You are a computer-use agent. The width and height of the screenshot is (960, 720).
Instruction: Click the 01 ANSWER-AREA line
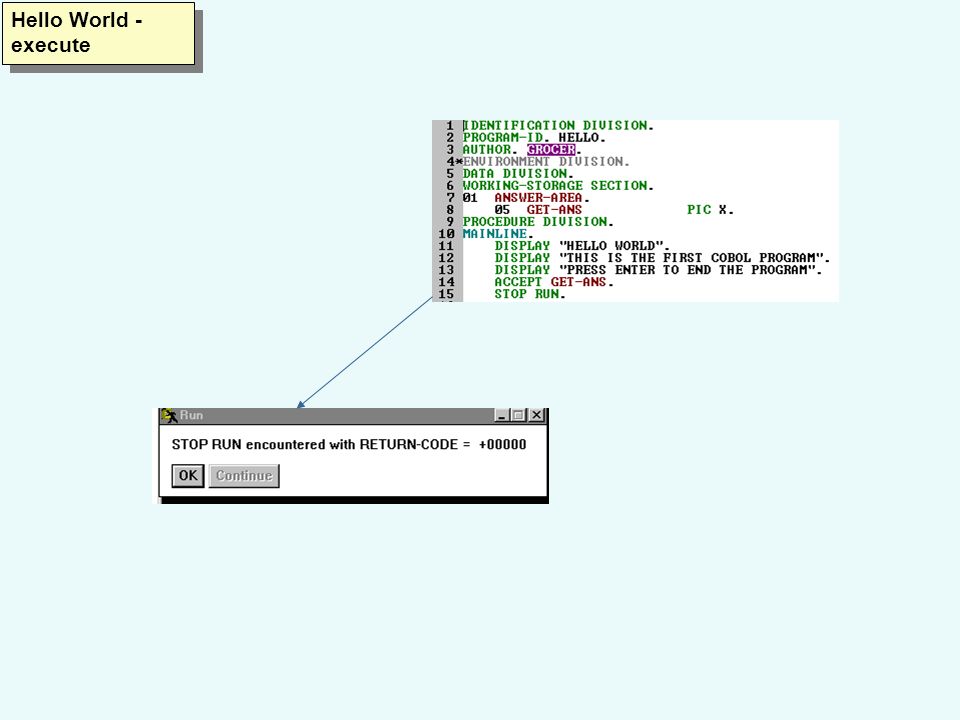pos(526,198)
